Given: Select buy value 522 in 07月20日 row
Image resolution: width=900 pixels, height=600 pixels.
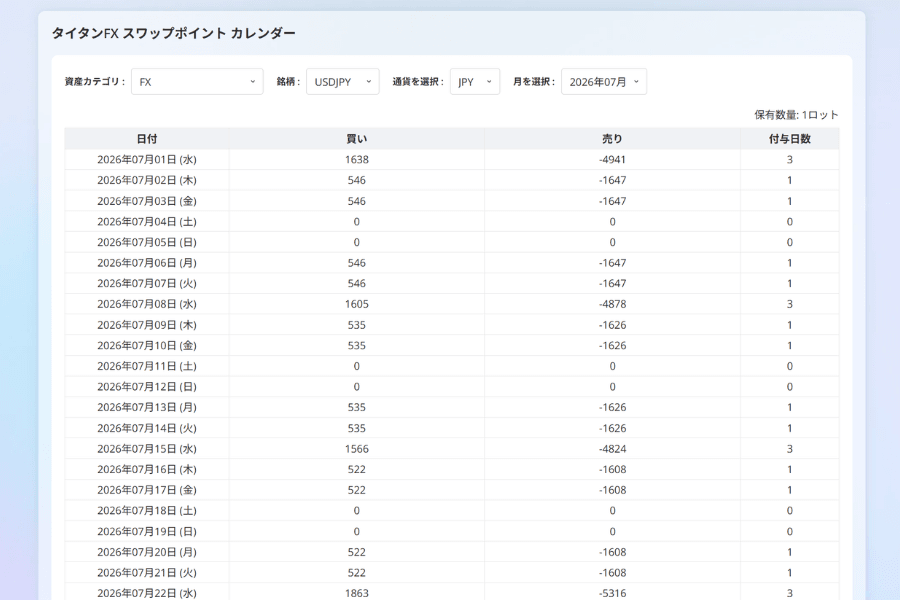Looking at the screenshot, I should (356, 552).
